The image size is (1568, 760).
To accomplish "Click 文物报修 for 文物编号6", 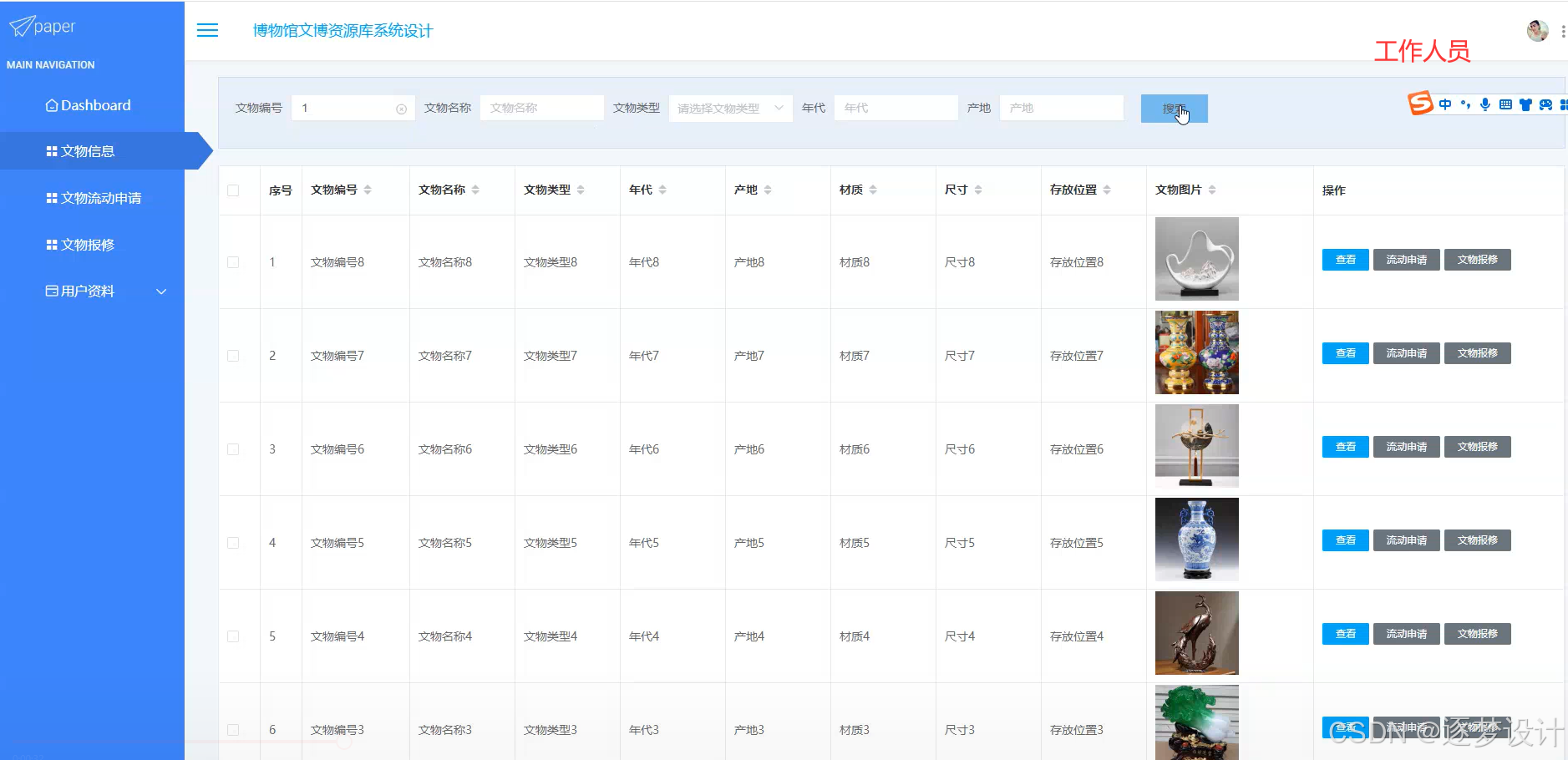I will 1478,447.
